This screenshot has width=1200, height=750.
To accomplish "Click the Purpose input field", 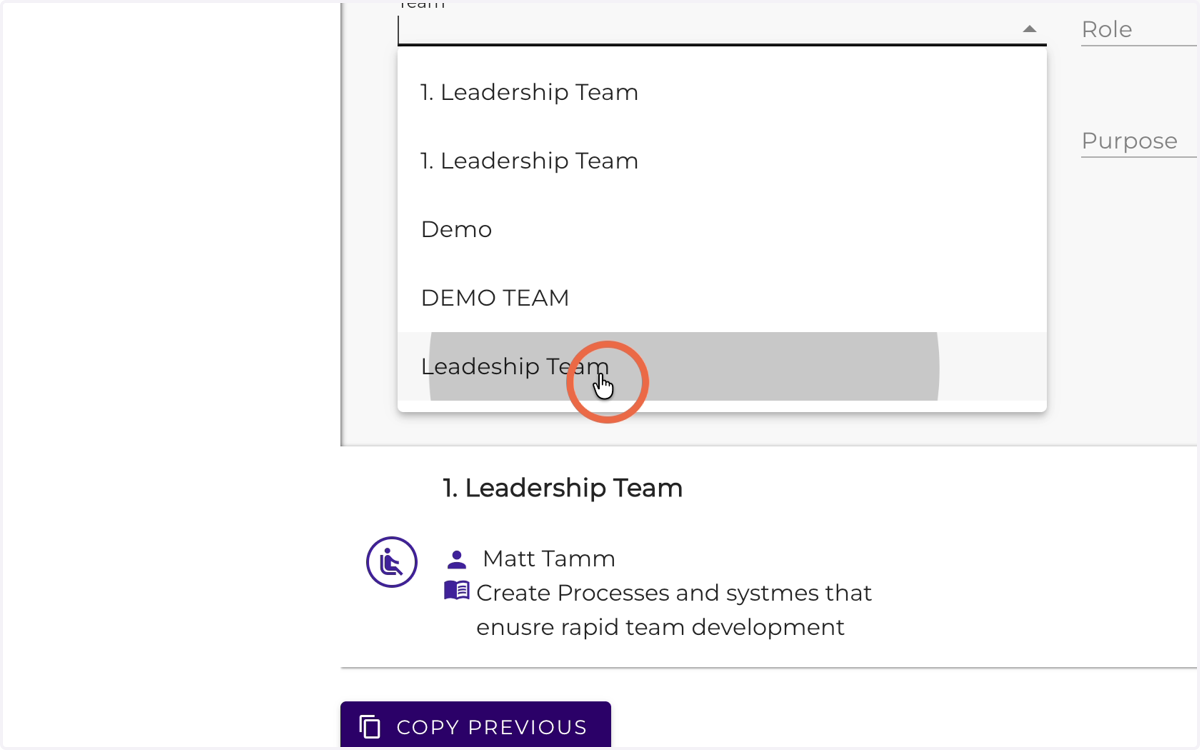I will click(x=1139, y=141).
